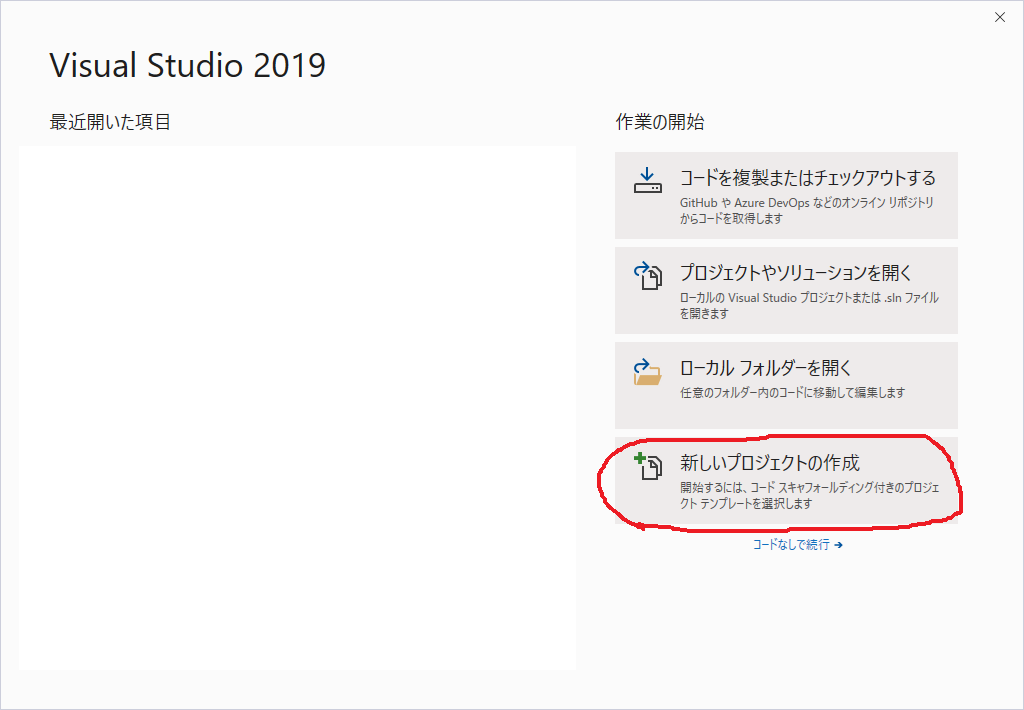
Task: Click the arrow beside コードなしで続行
Action: tap(838, 545)
